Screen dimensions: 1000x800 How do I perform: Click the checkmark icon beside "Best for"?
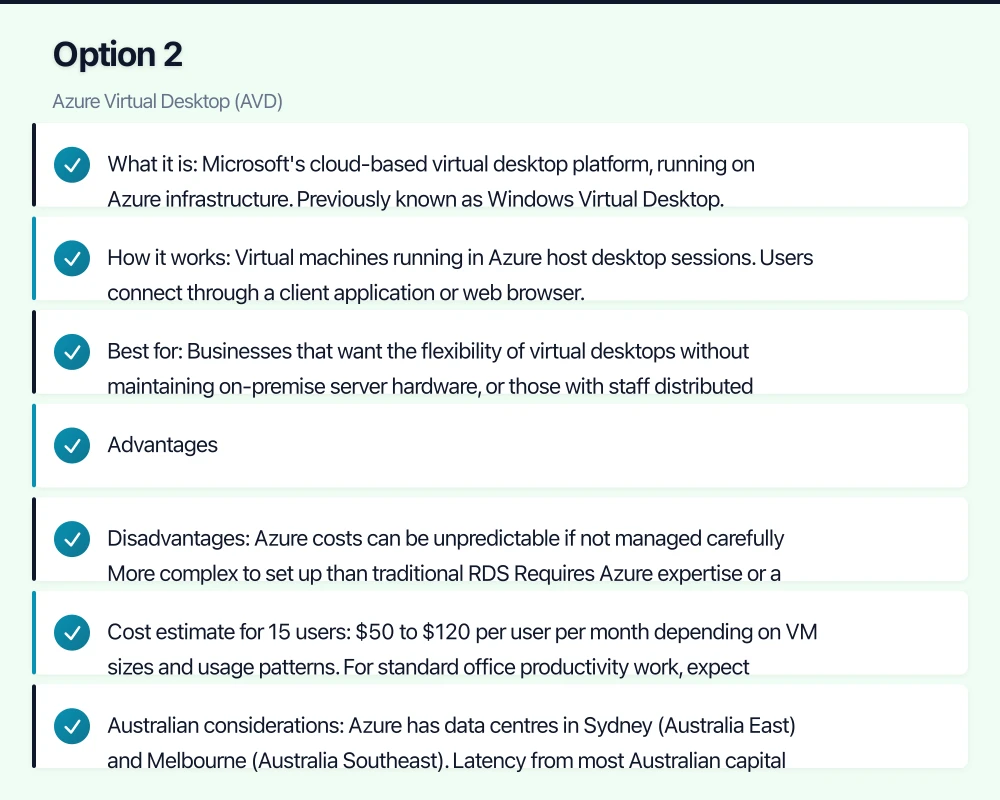tap(72, 352)
